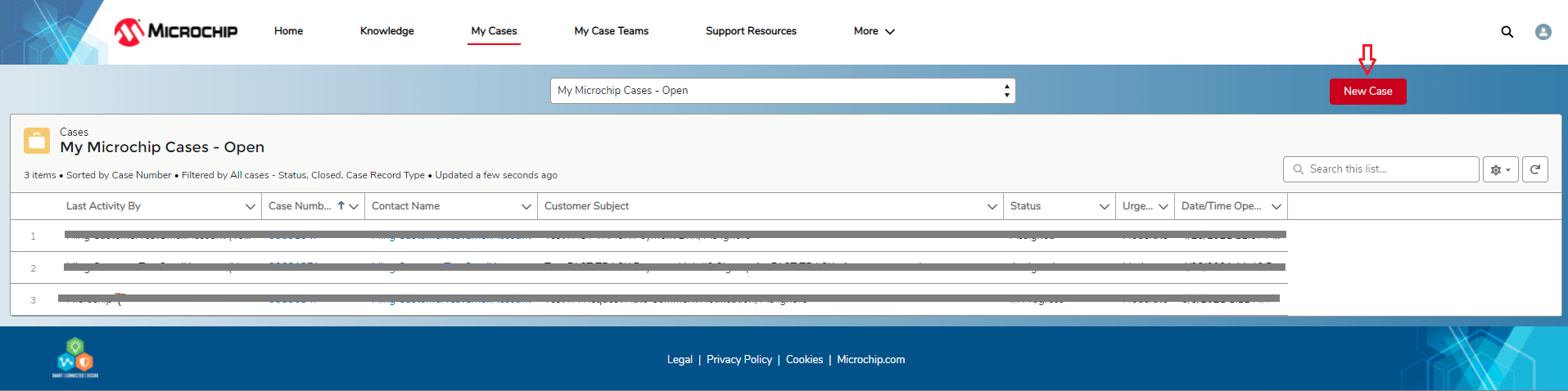The width and height of the screenshot is (1568, 391).
Task: Open My Case Teams tab
Action: pyautogui.click(x=612, y=31)
